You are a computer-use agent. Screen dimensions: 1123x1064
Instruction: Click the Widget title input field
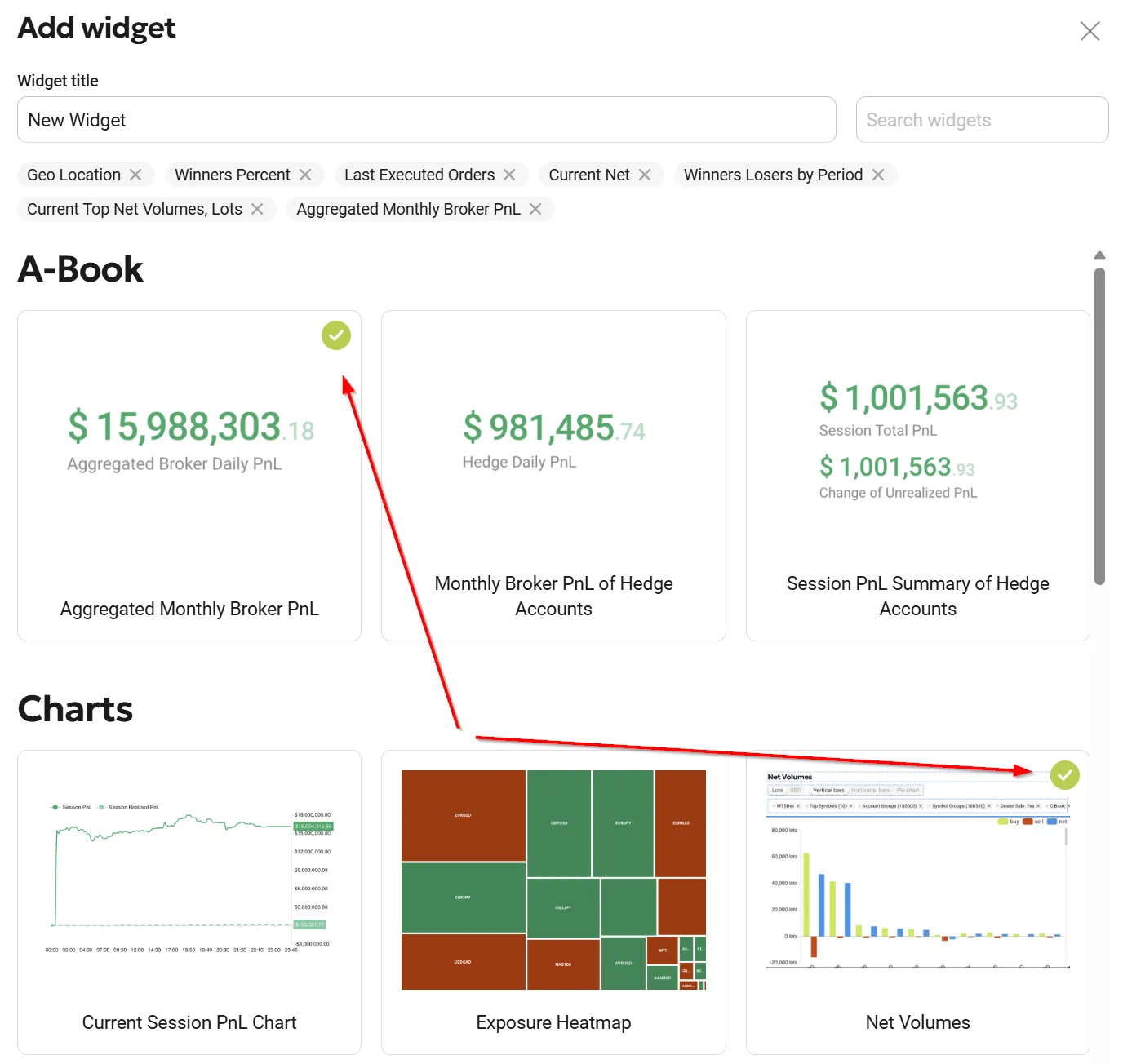point(427,120)
